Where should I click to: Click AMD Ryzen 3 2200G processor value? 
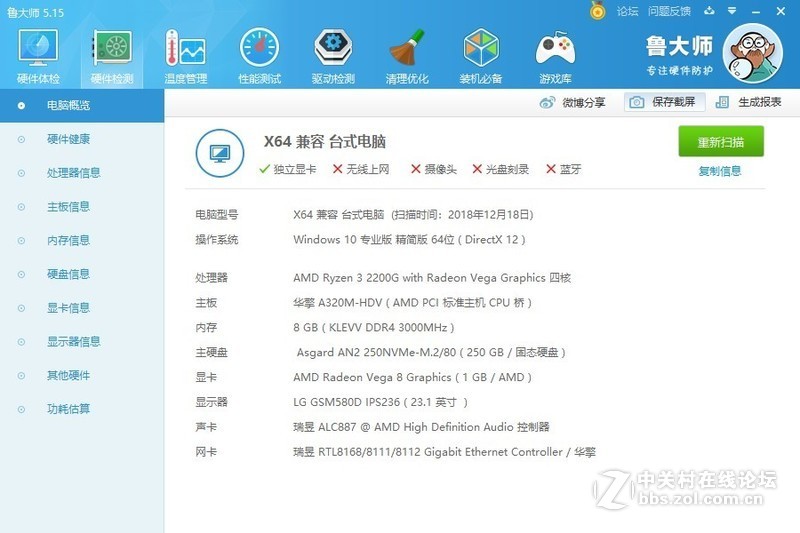(x=432, y=277)
